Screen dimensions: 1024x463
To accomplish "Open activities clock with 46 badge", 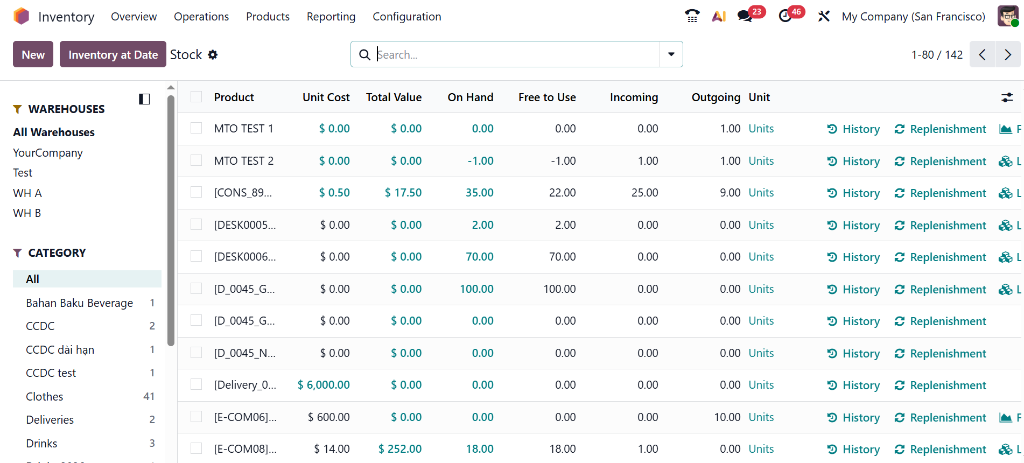I will point(786,16).
